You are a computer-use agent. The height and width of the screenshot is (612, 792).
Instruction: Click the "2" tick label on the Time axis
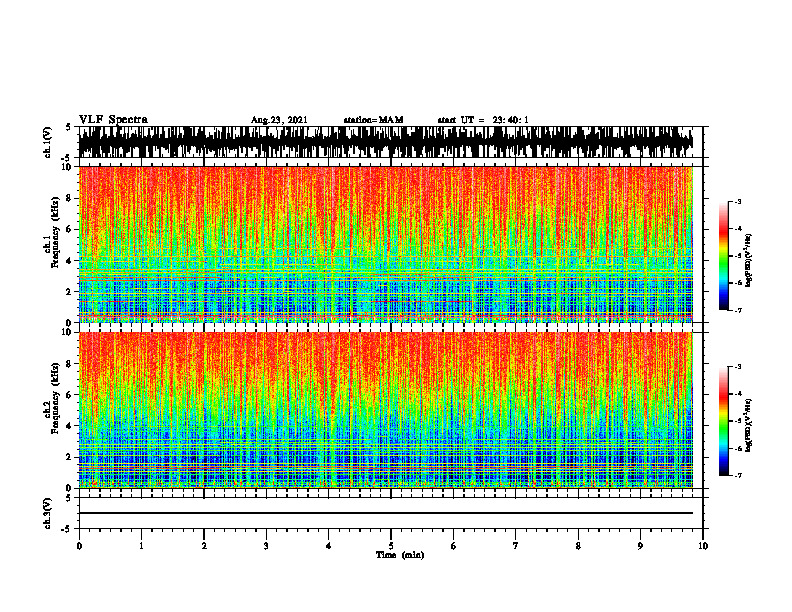[x=204, y=546]
